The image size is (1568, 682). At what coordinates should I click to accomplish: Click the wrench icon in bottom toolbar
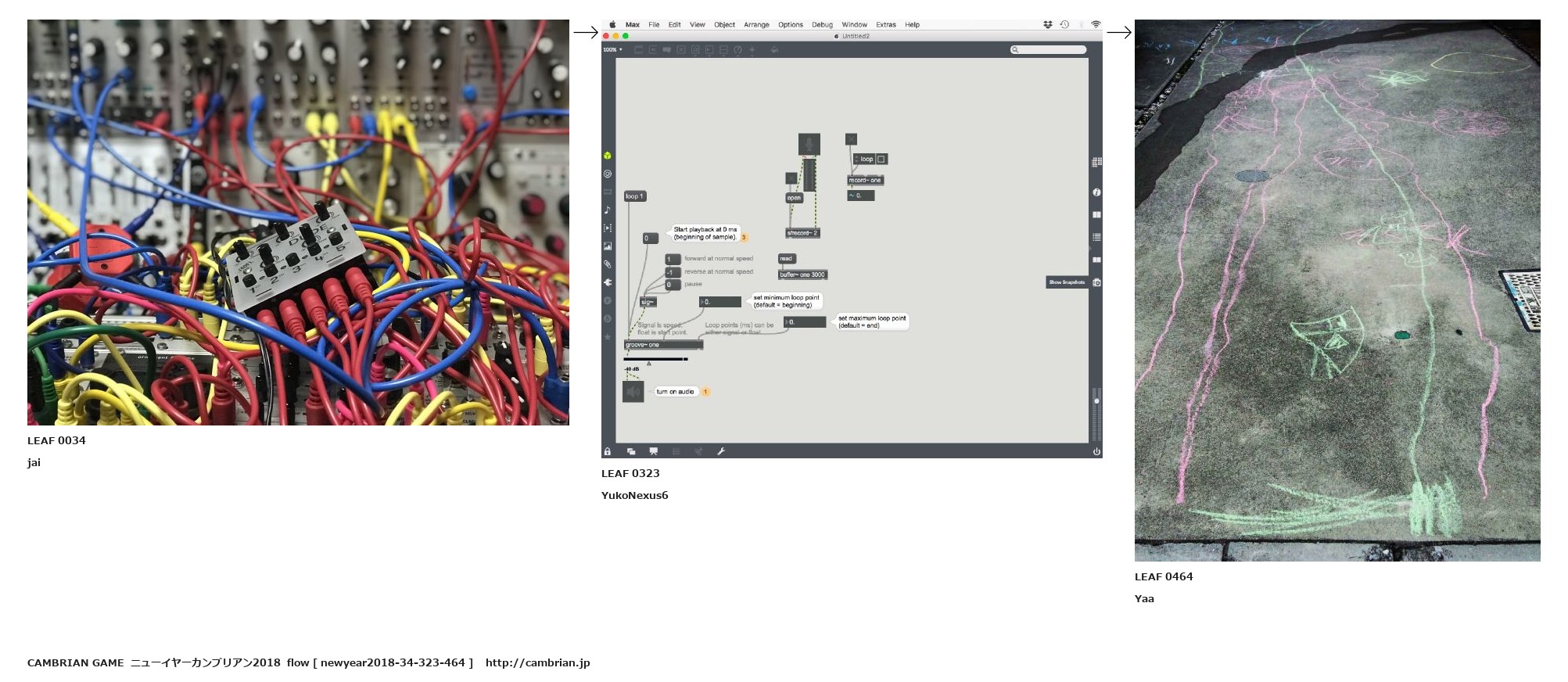coord(721,451)
